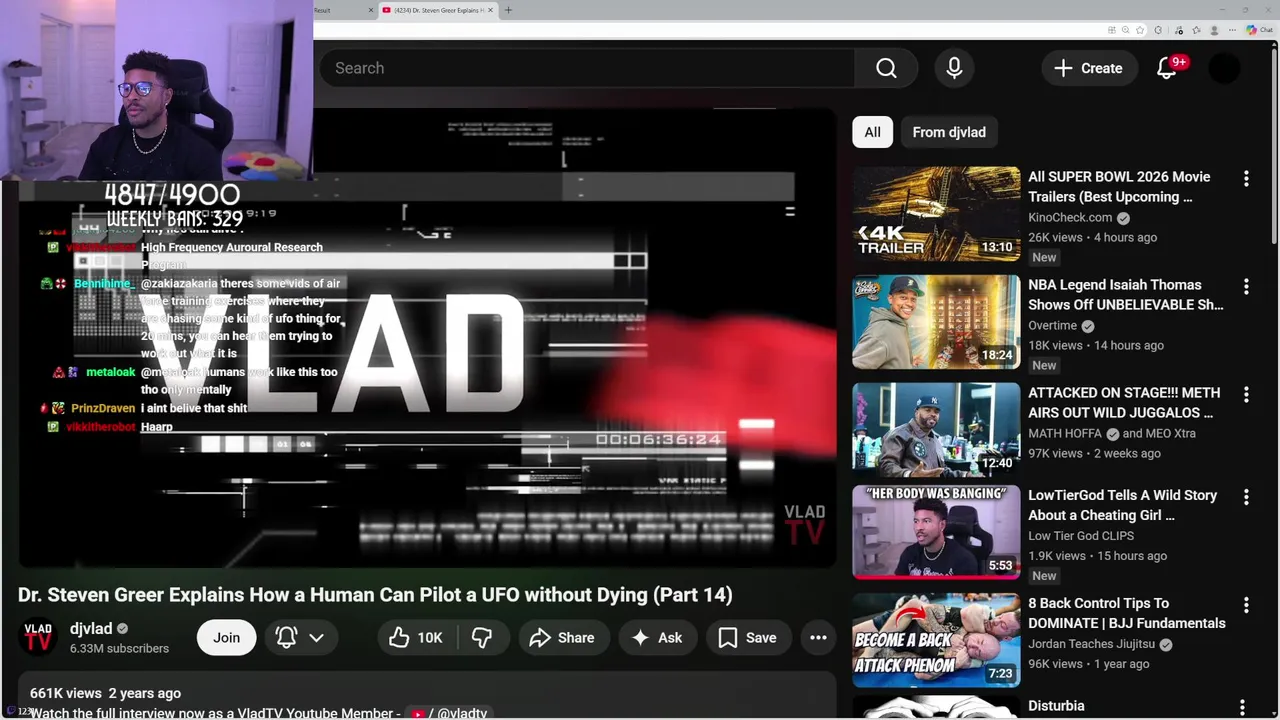Viewport: 1280px width, 720px height.
Task: Click title LowTierGod Tells A Wild Story
Action: pos(1123,505)
